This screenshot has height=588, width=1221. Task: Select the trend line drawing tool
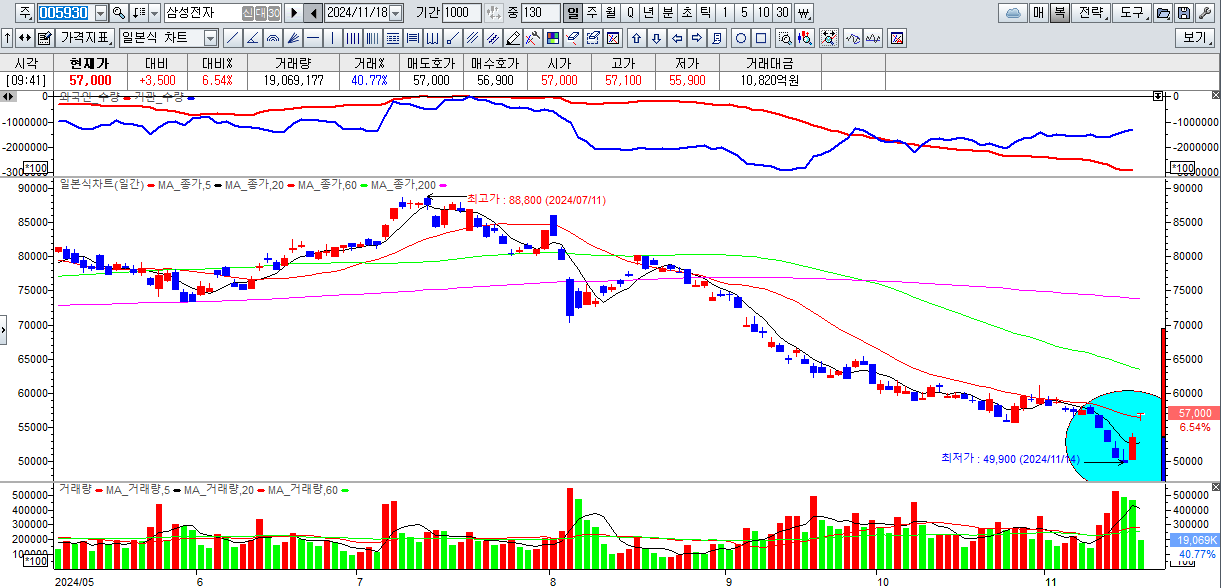[232, 38]
